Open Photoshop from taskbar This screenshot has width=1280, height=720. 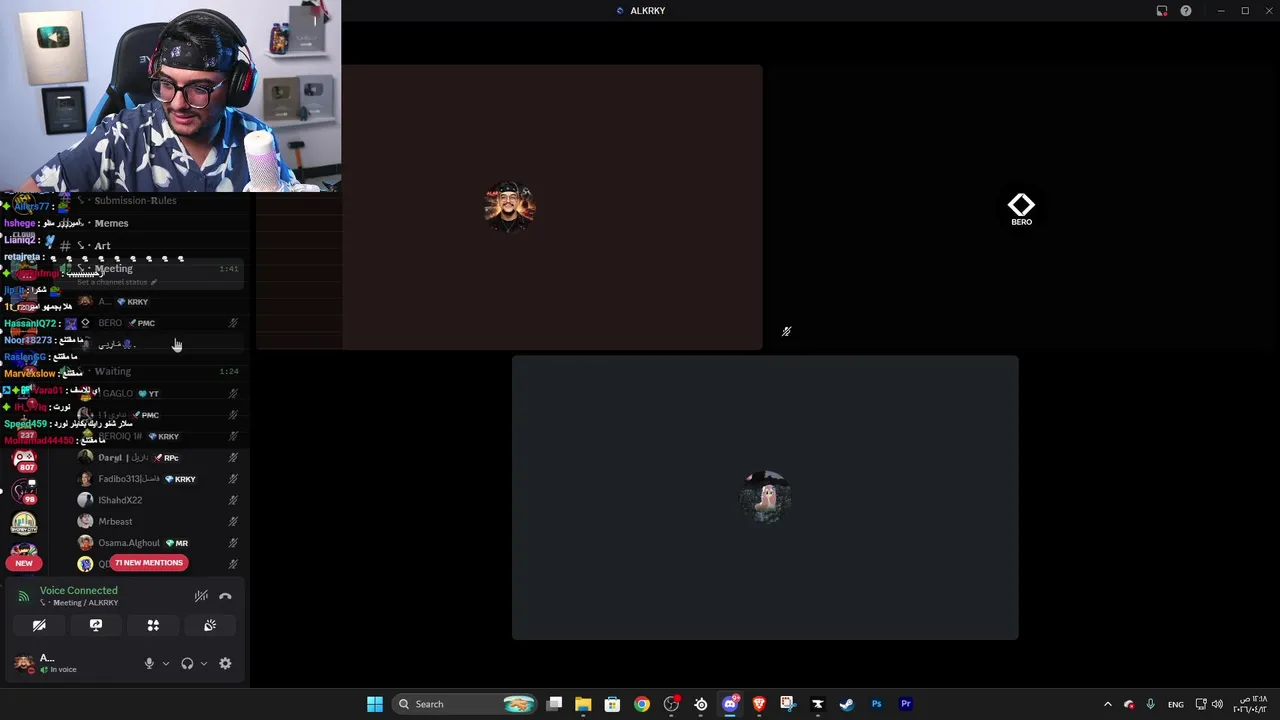click(x=876, y=704)
